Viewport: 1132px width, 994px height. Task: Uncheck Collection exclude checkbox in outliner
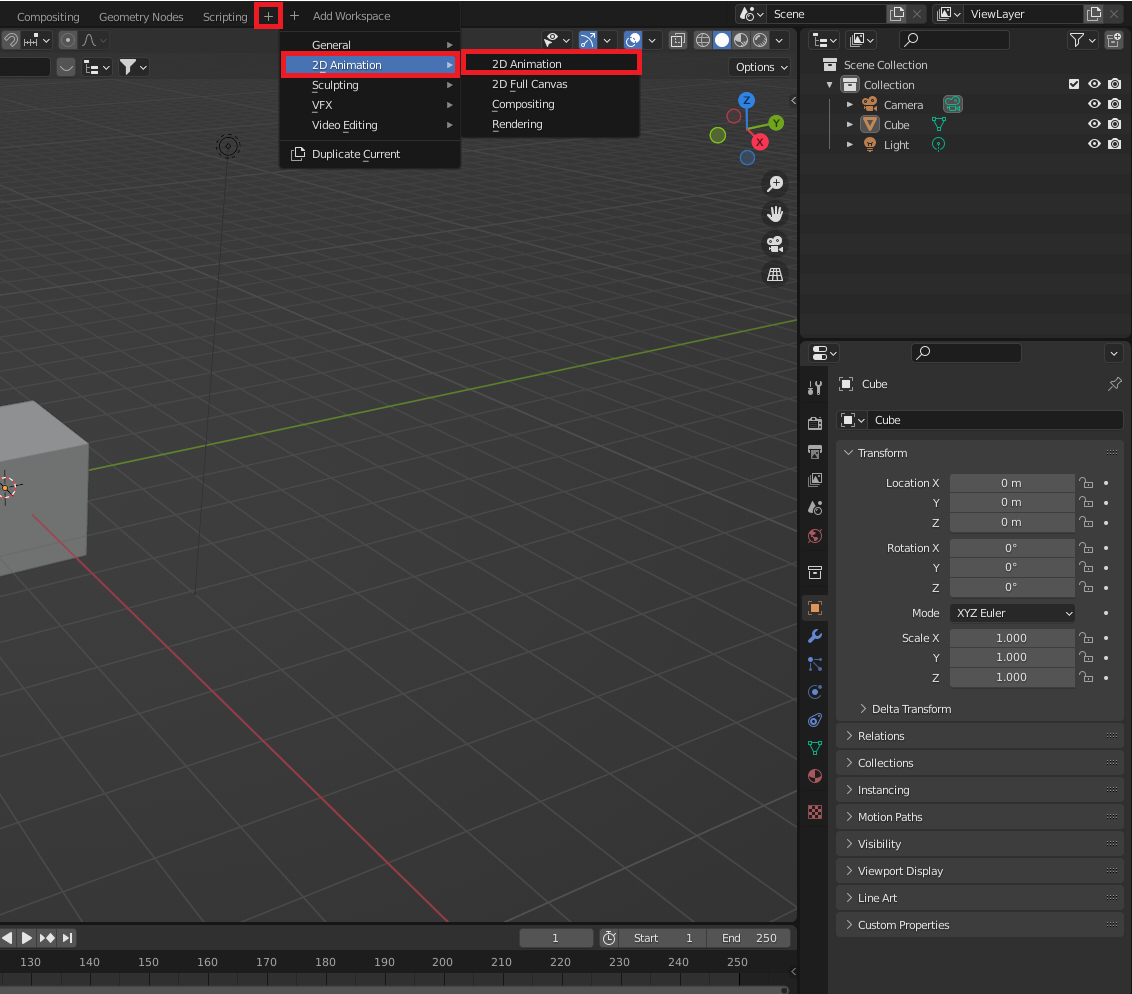1074,84
